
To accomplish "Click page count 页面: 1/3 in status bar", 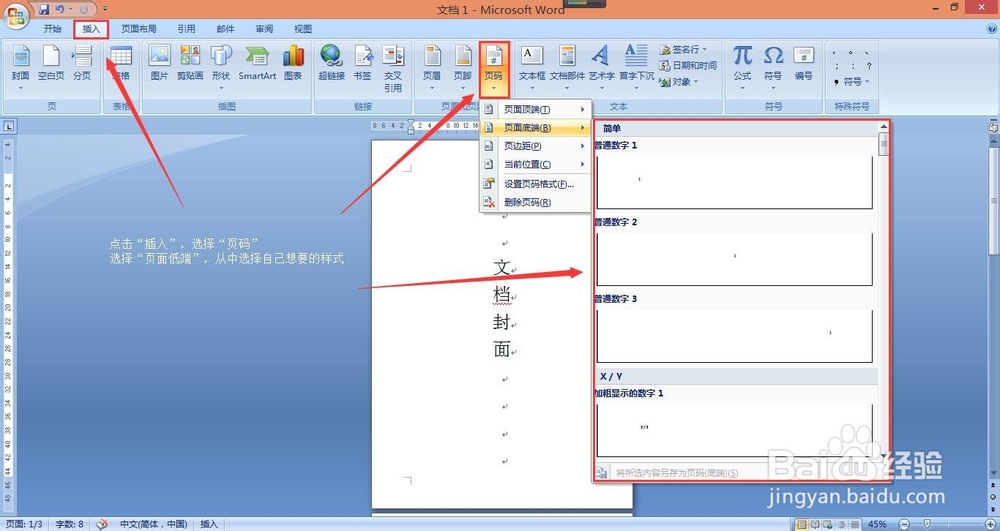I will [x=22, y=524].
